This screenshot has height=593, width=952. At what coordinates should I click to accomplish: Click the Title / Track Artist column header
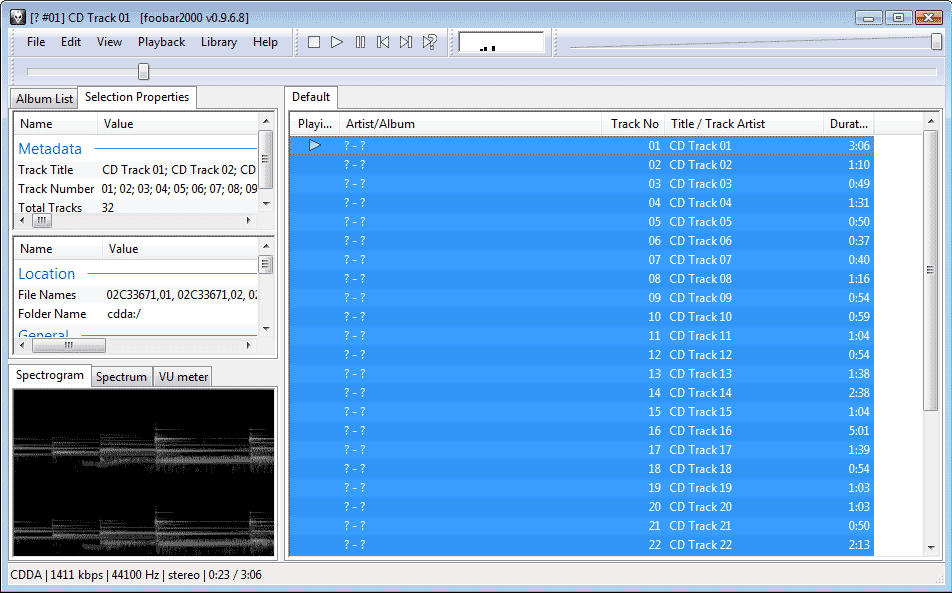click(x=744, y=124)
